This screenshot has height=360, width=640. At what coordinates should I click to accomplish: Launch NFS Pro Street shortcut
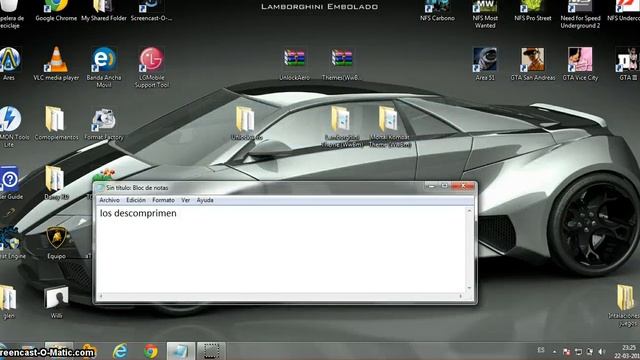coord(533,11)
